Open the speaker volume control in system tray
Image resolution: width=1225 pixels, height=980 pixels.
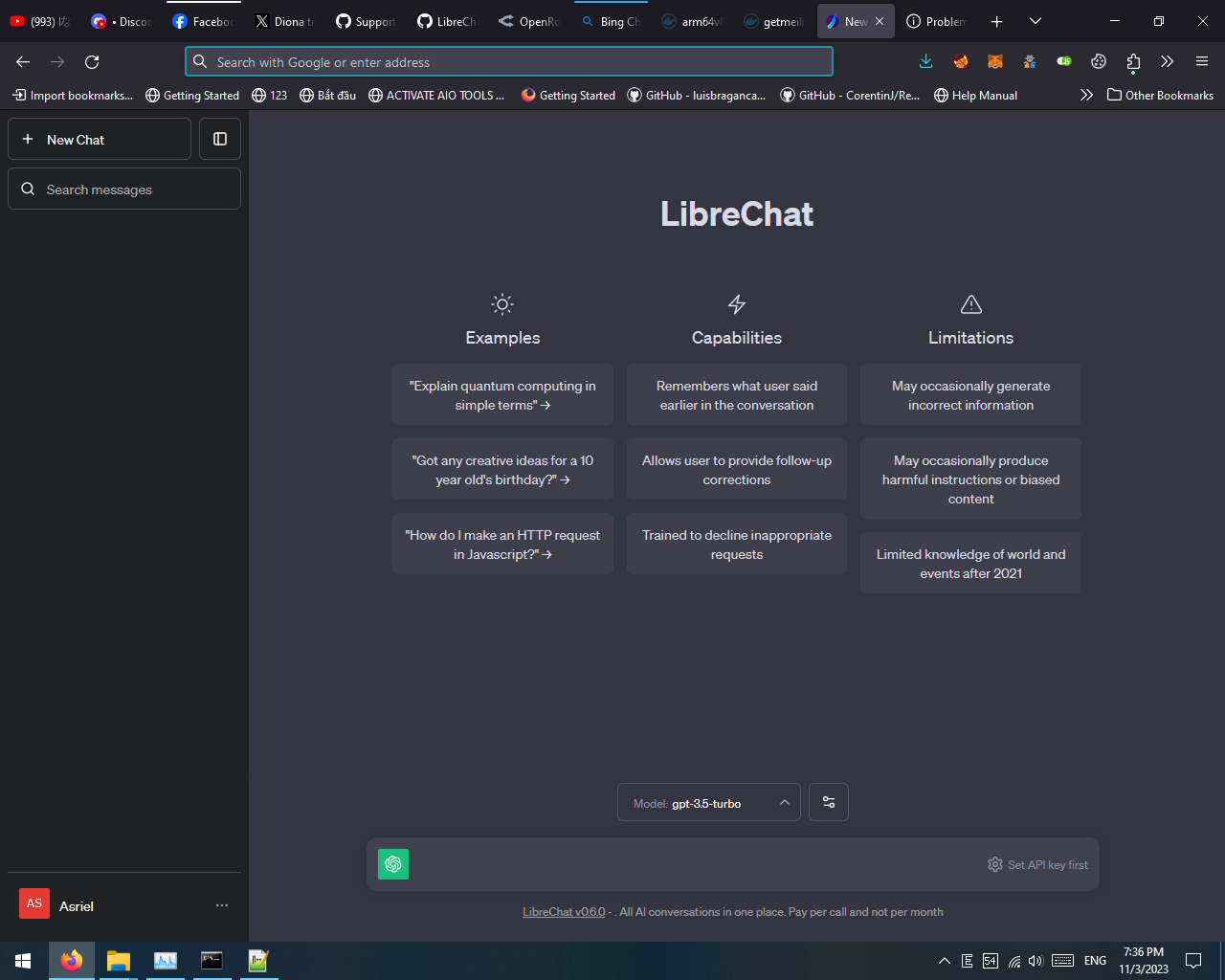coord(1036,961)
